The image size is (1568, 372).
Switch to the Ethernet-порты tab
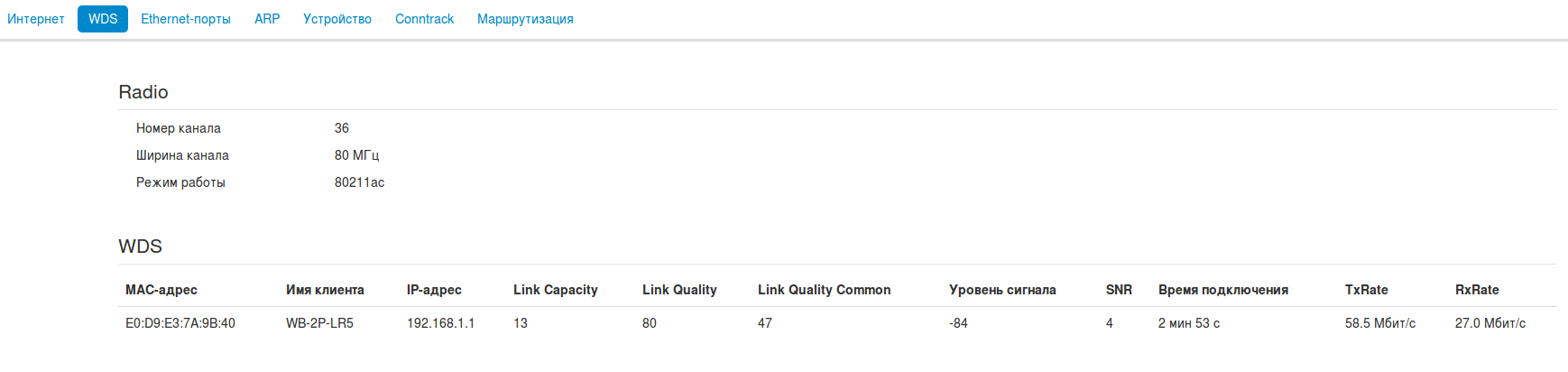click(186, 19)
